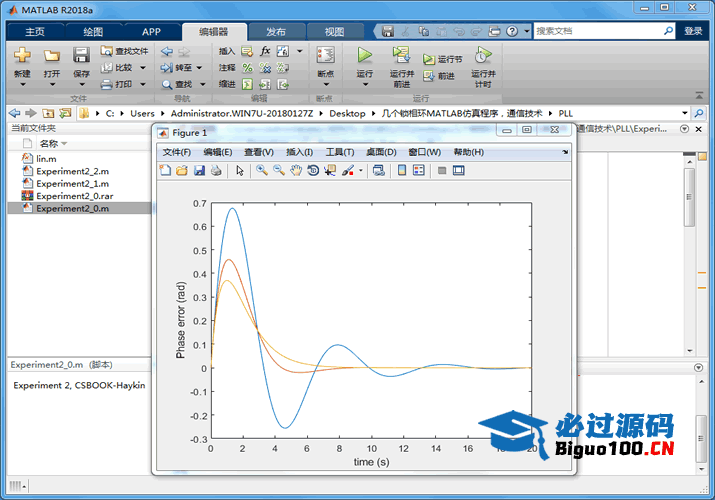Switch to the 视图 (View) tab
Image resolution: width=715 pixels, height=500 pixels.
[334, 31]
